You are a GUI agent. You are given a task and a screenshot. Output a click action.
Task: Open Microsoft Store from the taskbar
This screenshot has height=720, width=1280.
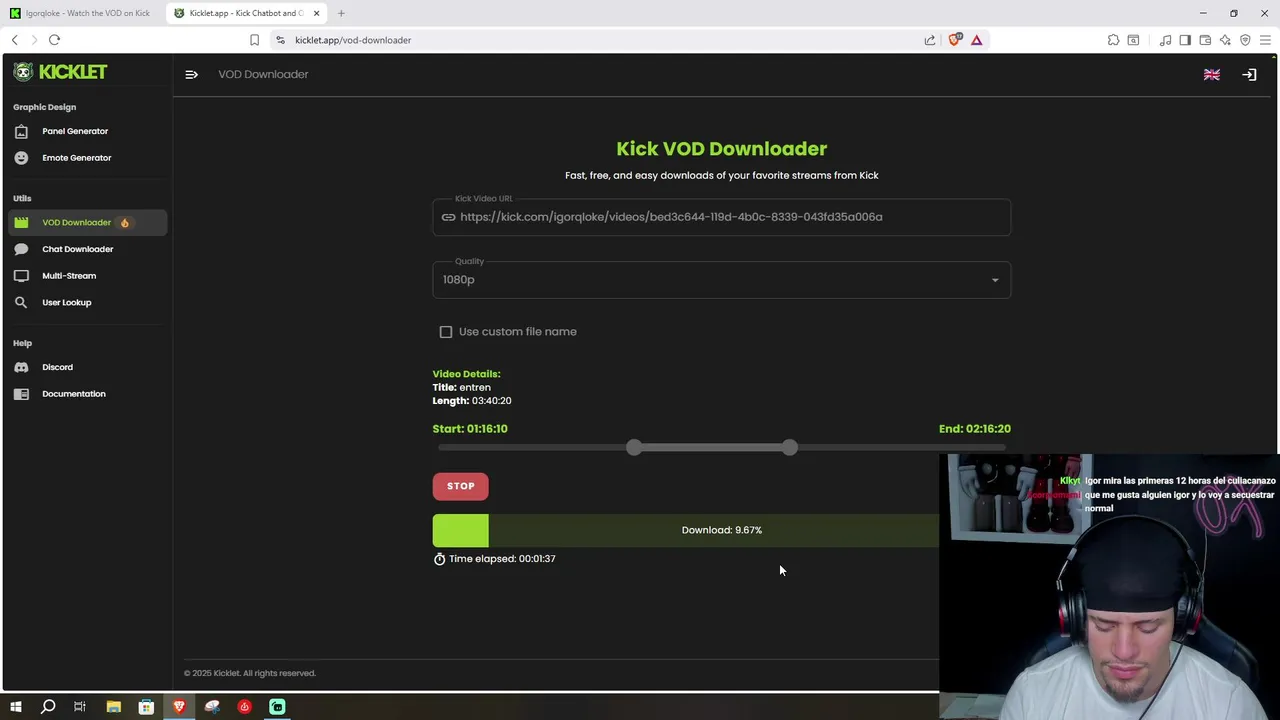(x=146, y=707)
